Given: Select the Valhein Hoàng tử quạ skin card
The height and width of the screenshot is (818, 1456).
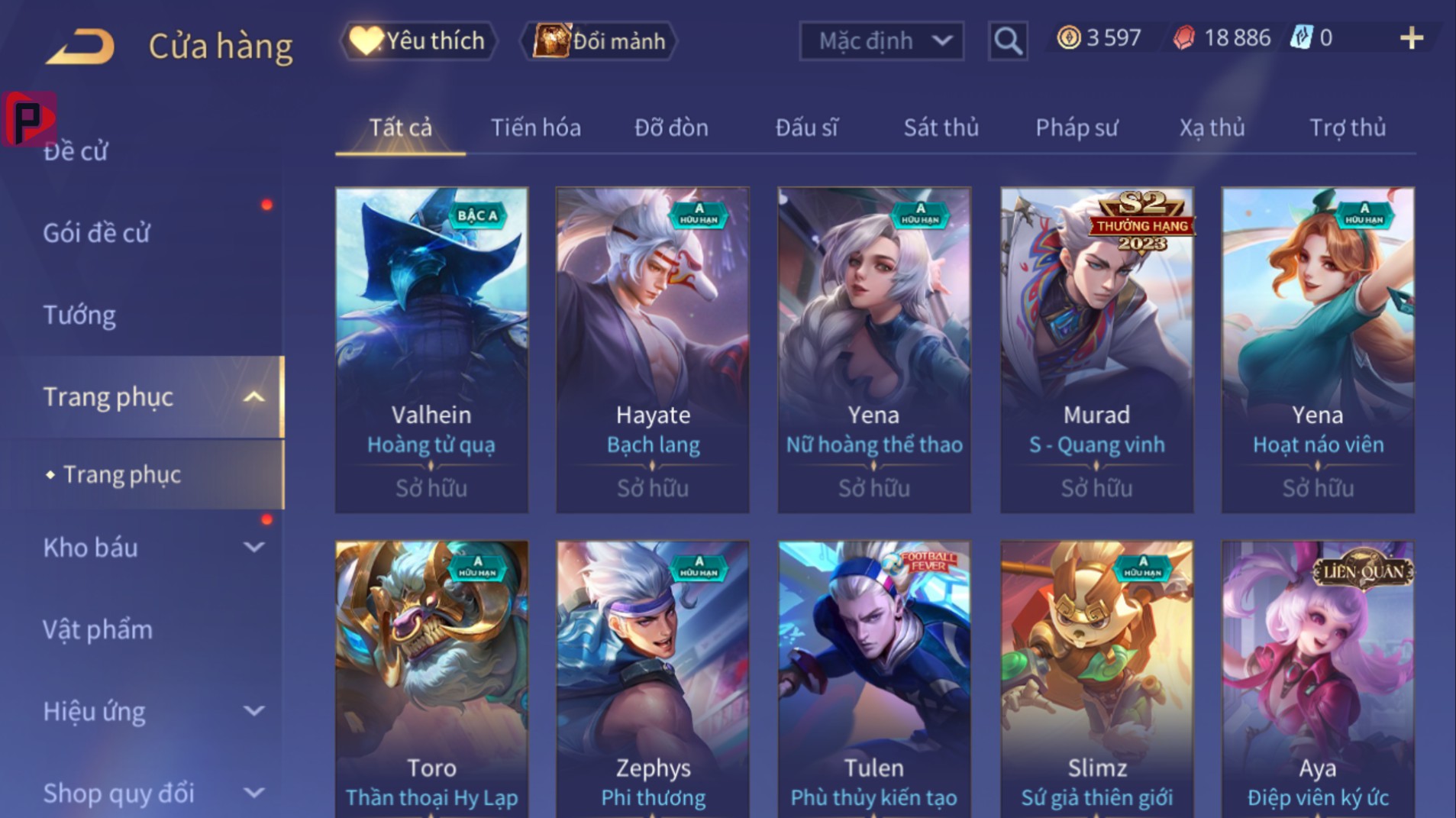Looking at the screenshot, I should (x=431, y=350).
